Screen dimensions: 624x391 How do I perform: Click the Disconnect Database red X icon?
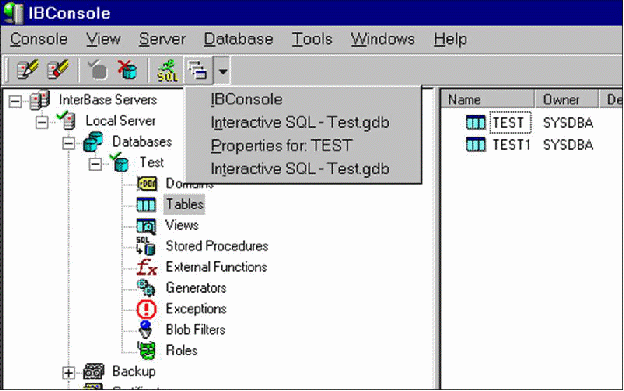[x=127, y=70]
